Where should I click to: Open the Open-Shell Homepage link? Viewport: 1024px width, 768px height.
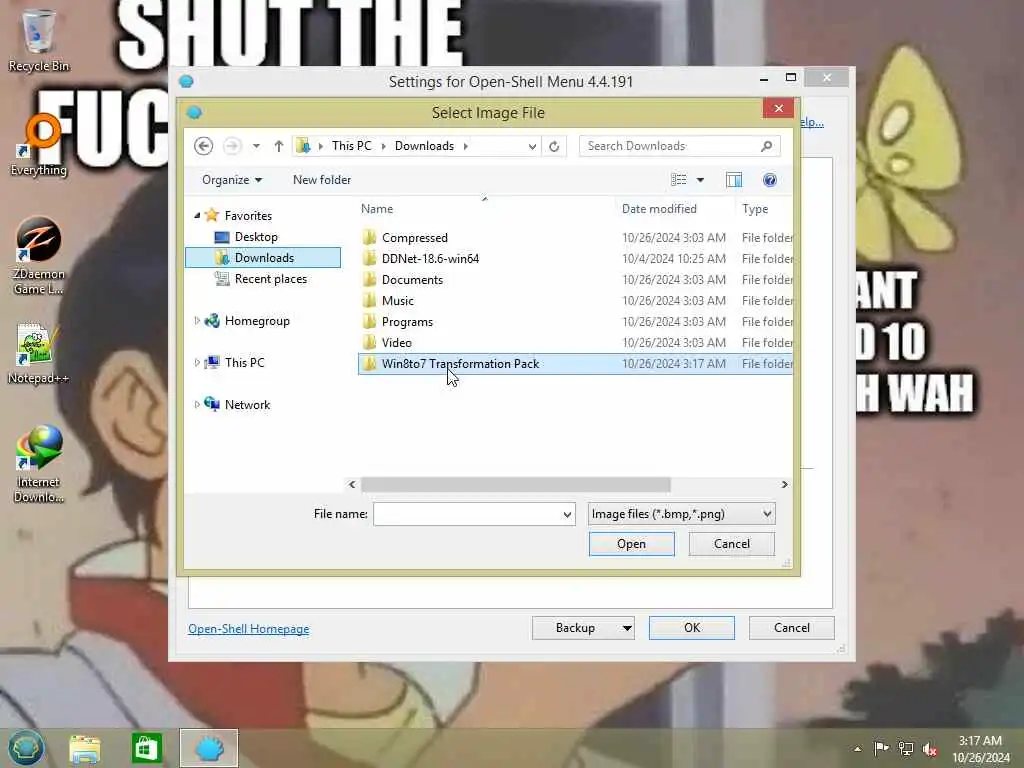click(x=249, y=629)
